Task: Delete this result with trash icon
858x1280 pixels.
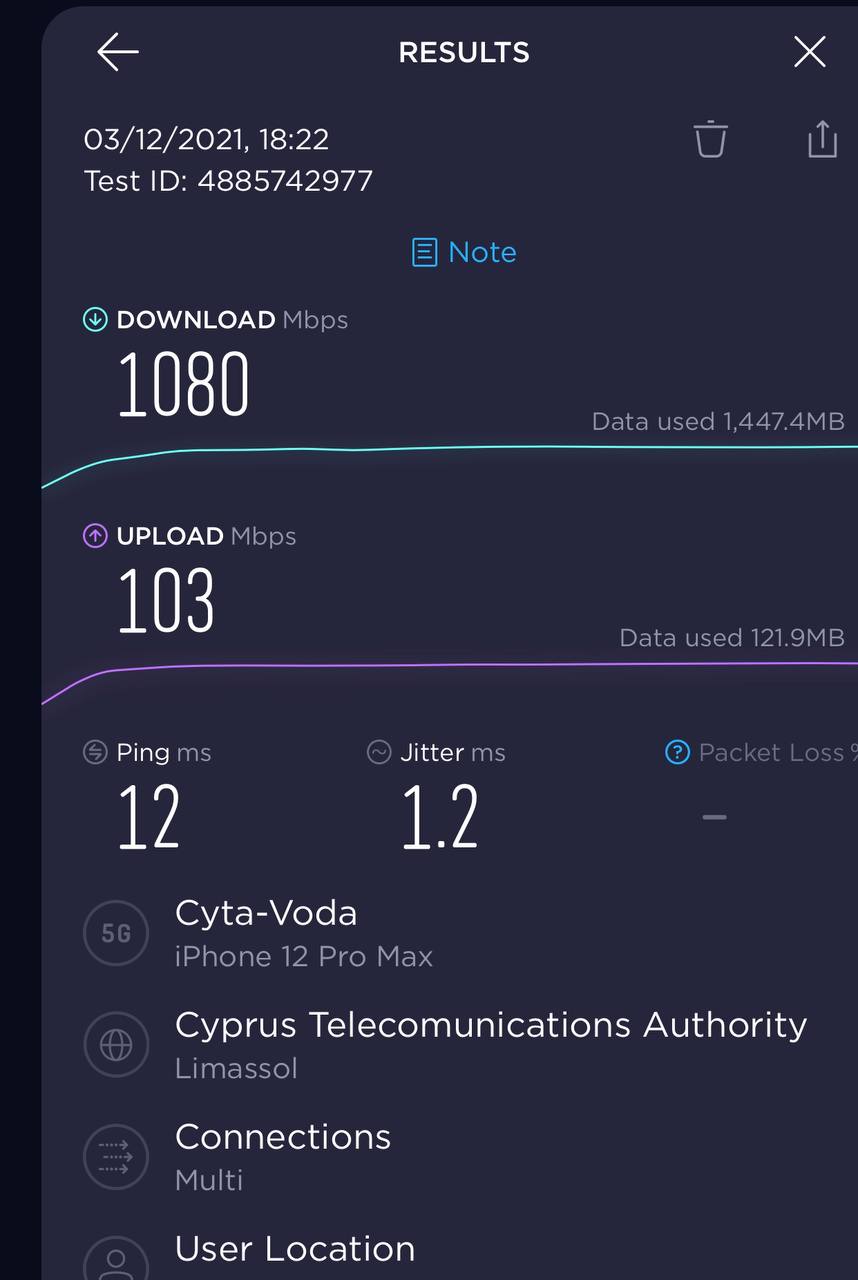Action: tap(710, 139)
